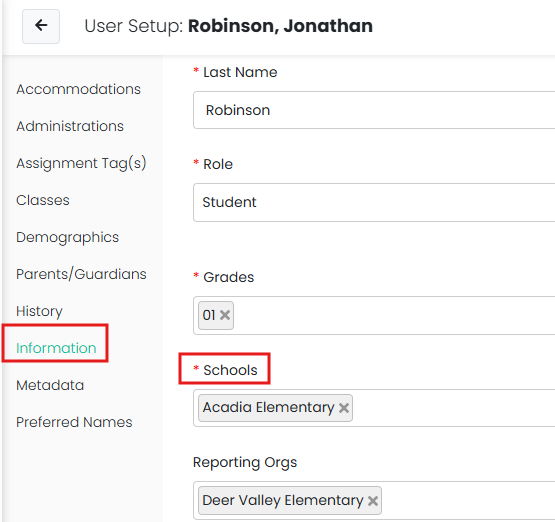Open the Role dropdown showing Student

[x=374, y=202]
